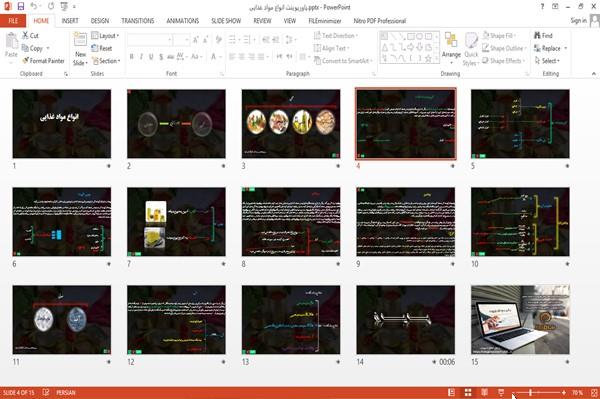The height and width of the screenshot is (399, 600).
Task: Switch to Slide Sorter view in status bar
Action: (x=468, y=392)
